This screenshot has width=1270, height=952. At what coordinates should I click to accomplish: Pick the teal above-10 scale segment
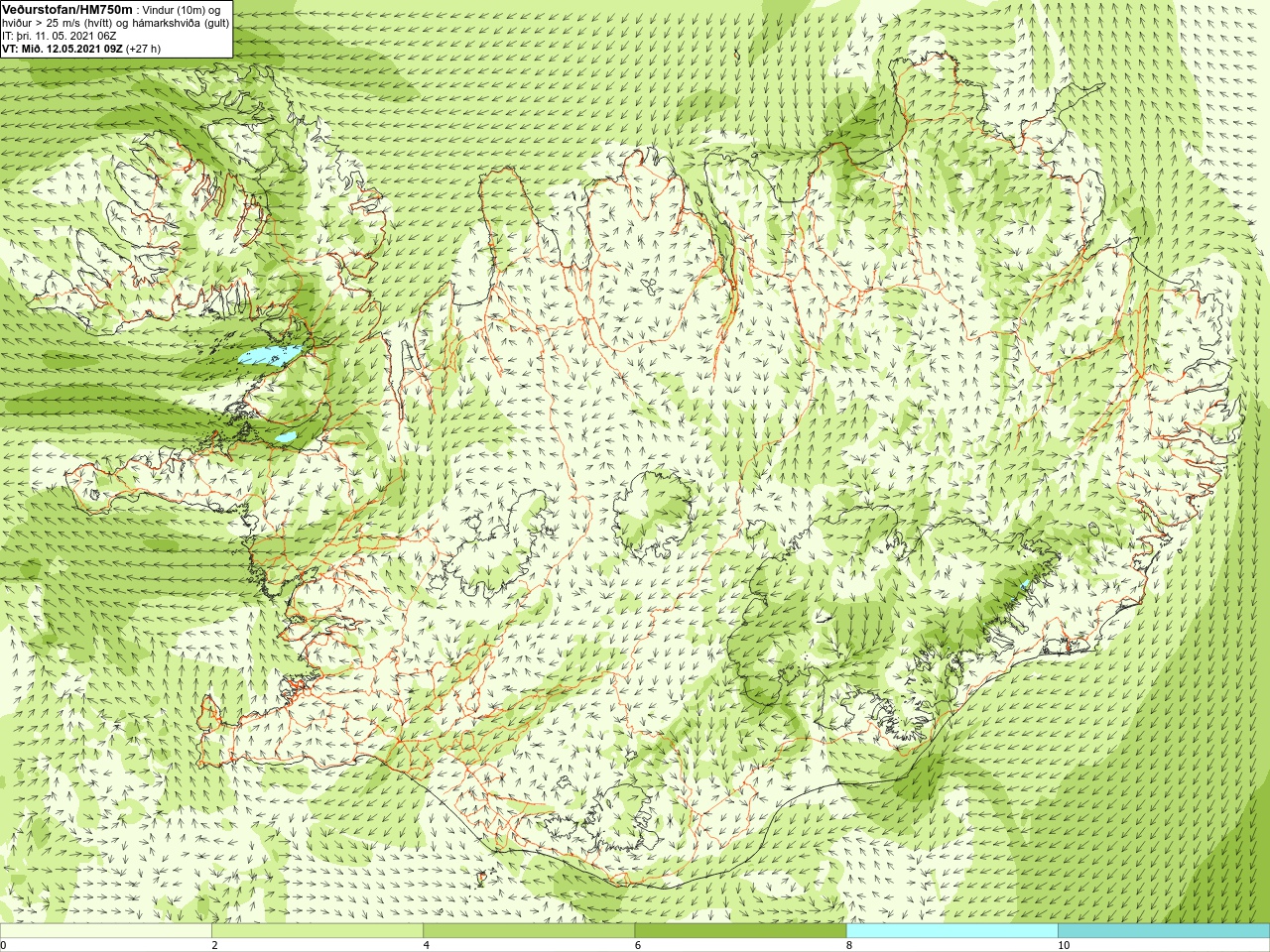tap(1164, 931)
